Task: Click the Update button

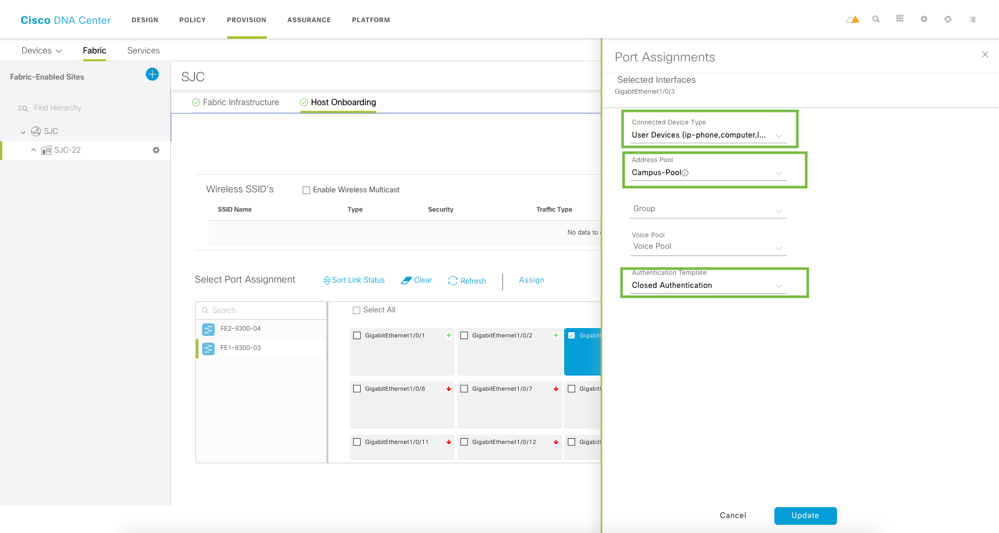Action: (x=805, y=516)
